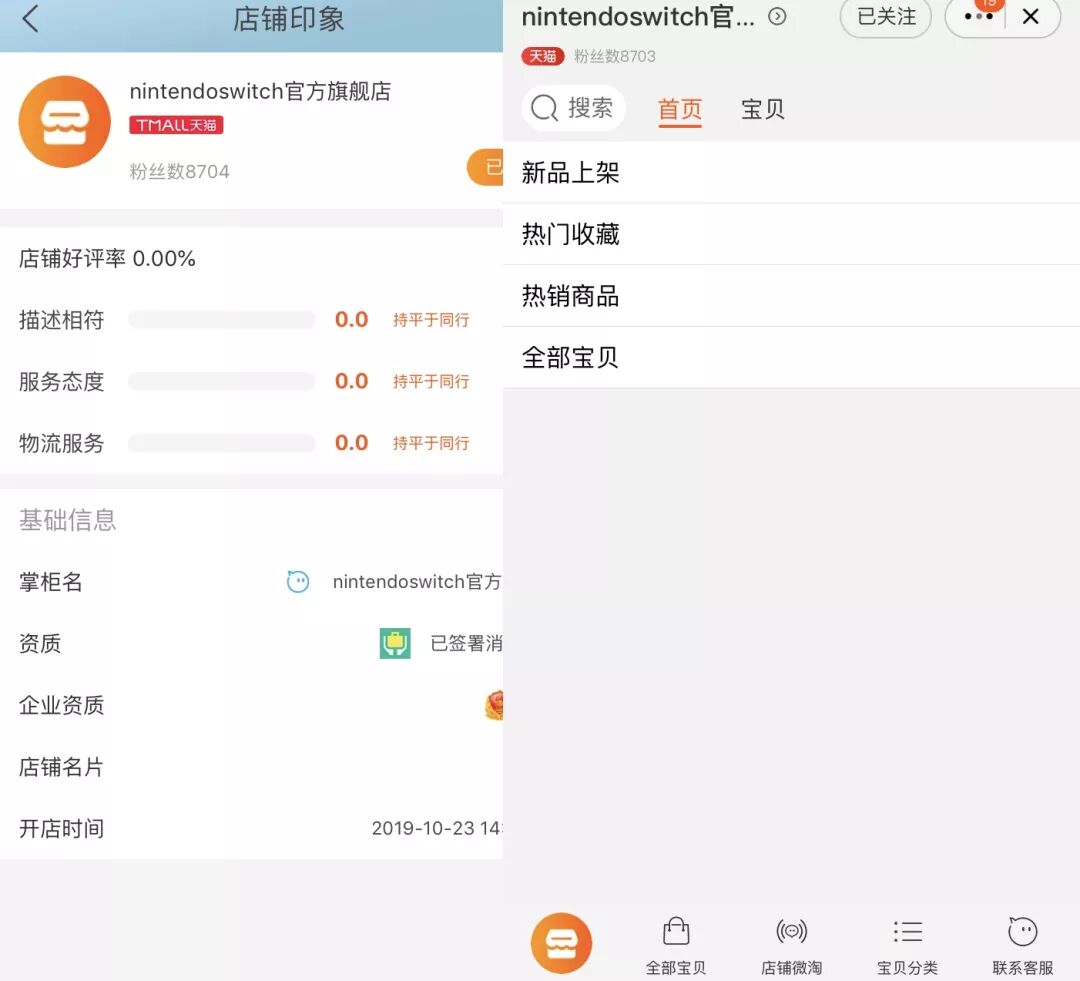The image size is (1080, 981).
Task: Close the shop mini-program with X
Action: 1030,17
